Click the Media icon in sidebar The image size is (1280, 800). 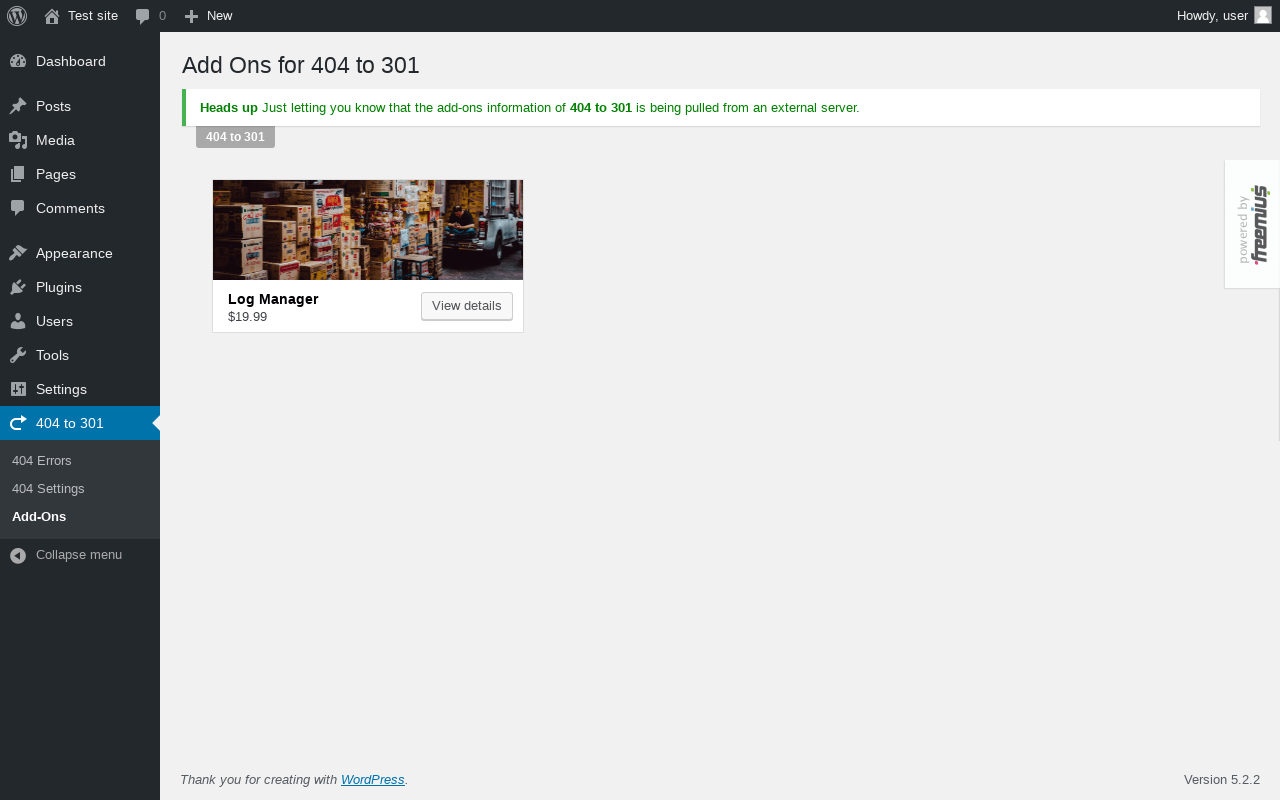click(x=18, y=140)
